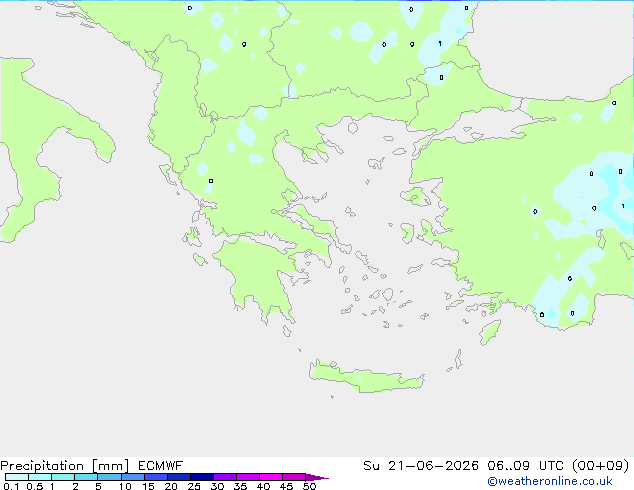Click the 30–35 mm purple legend swatch

click(225, 477)
